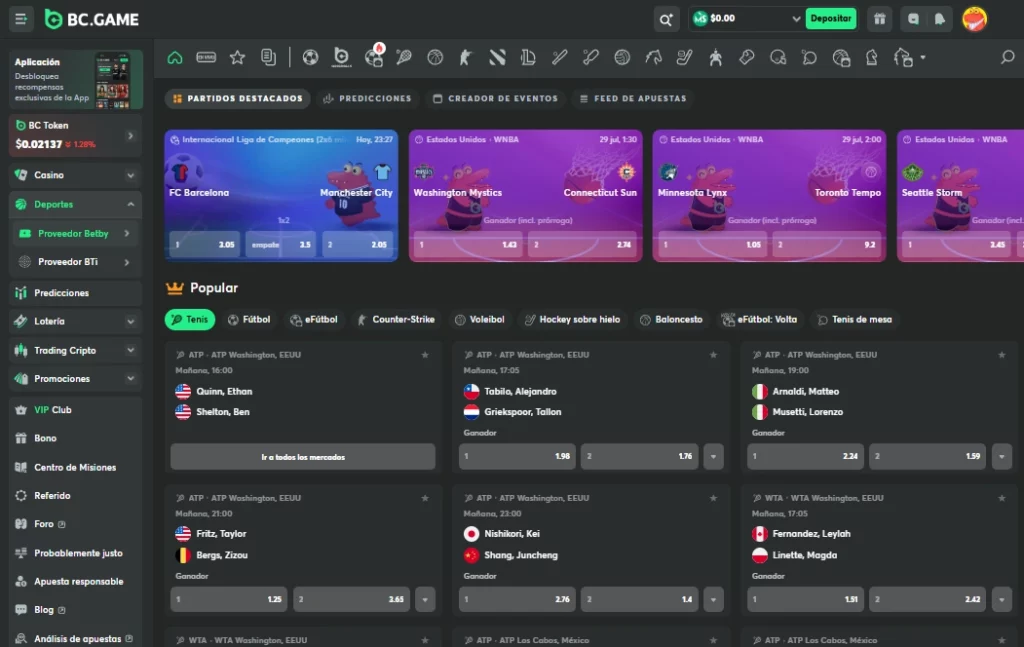Bet on empate at 3.5
Viewport: 1024px width, 647px height.
pyautogui.click(x=281, y=245)
